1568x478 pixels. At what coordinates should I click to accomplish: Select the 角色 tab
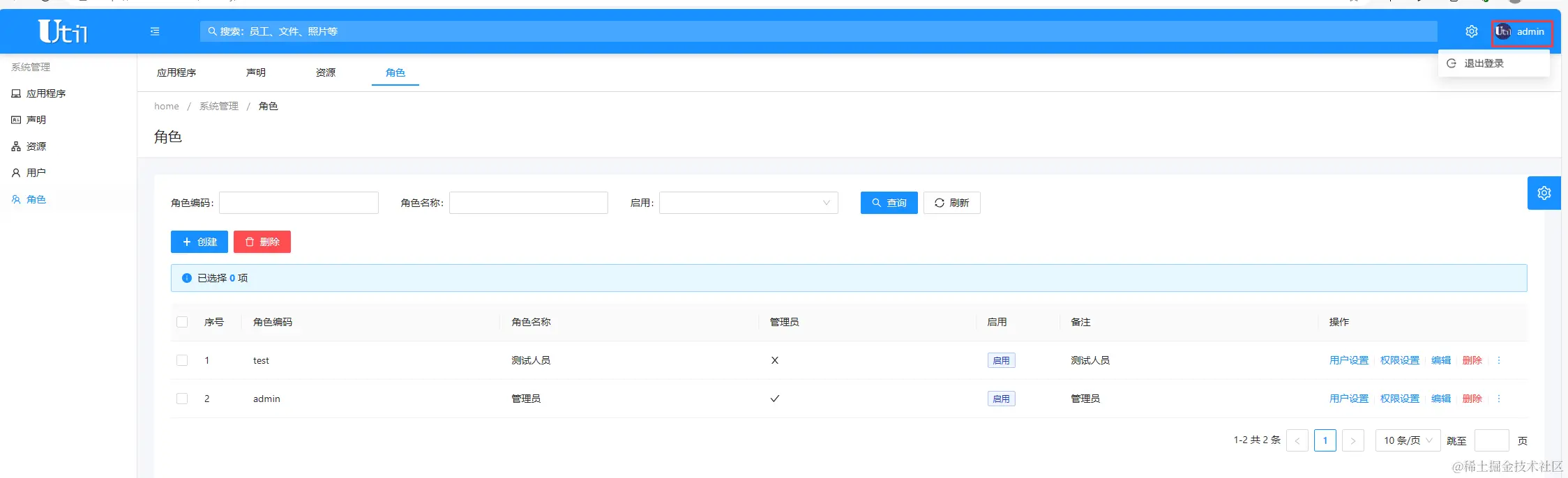click(x=395, y=72)
